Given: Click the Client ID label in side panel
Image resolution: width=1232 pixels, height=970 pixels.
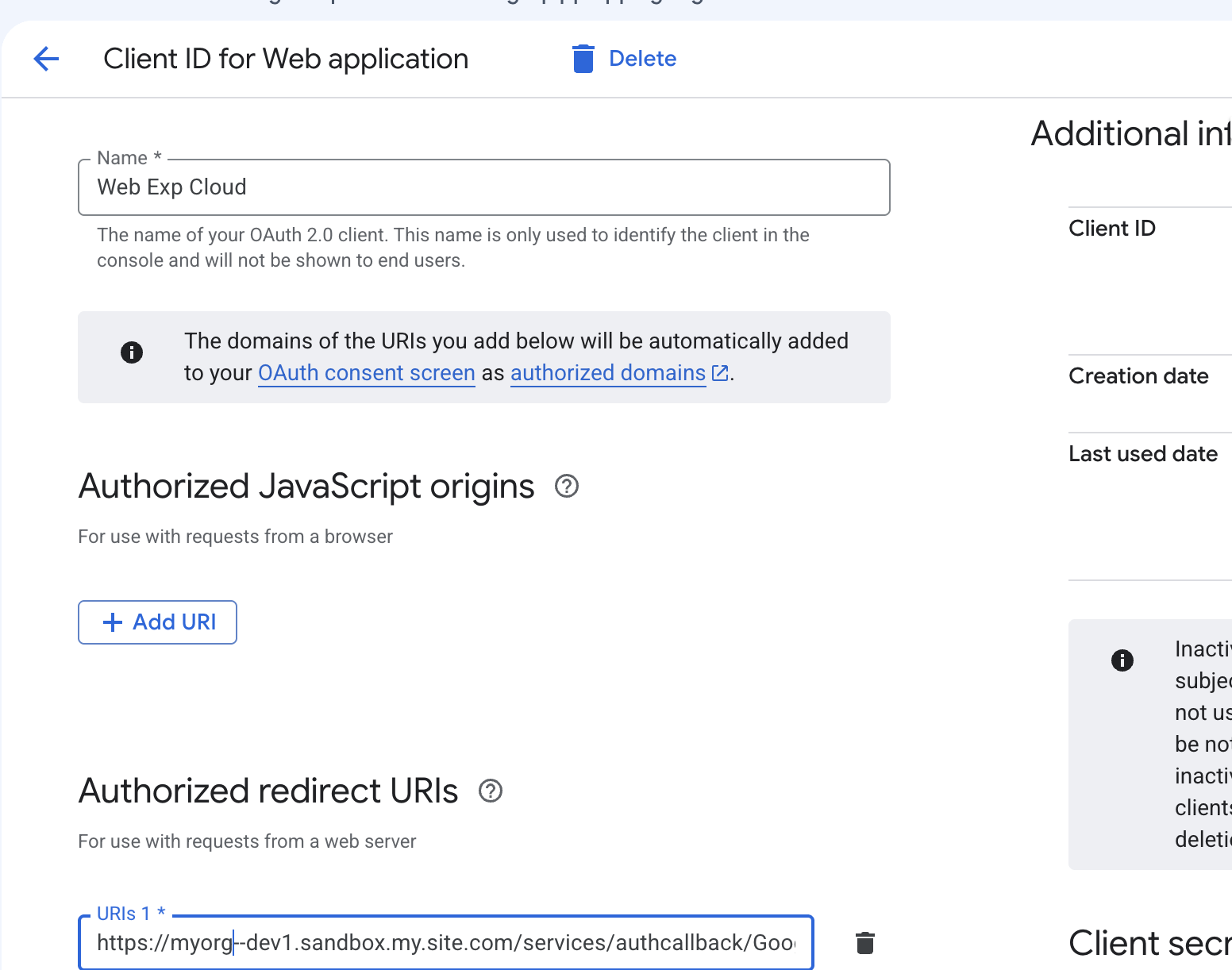Looking at the screenshot, I should coord(1112,229).
